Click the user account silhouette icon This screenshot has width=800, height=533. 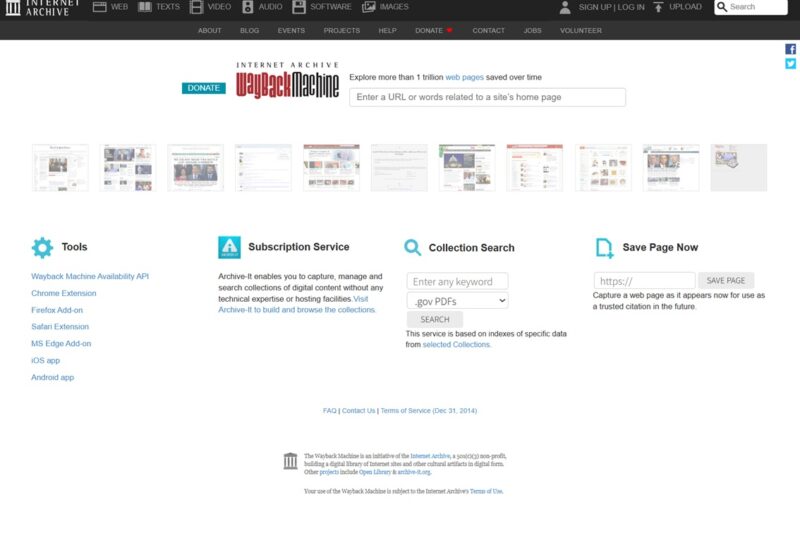tap(565, 7)
